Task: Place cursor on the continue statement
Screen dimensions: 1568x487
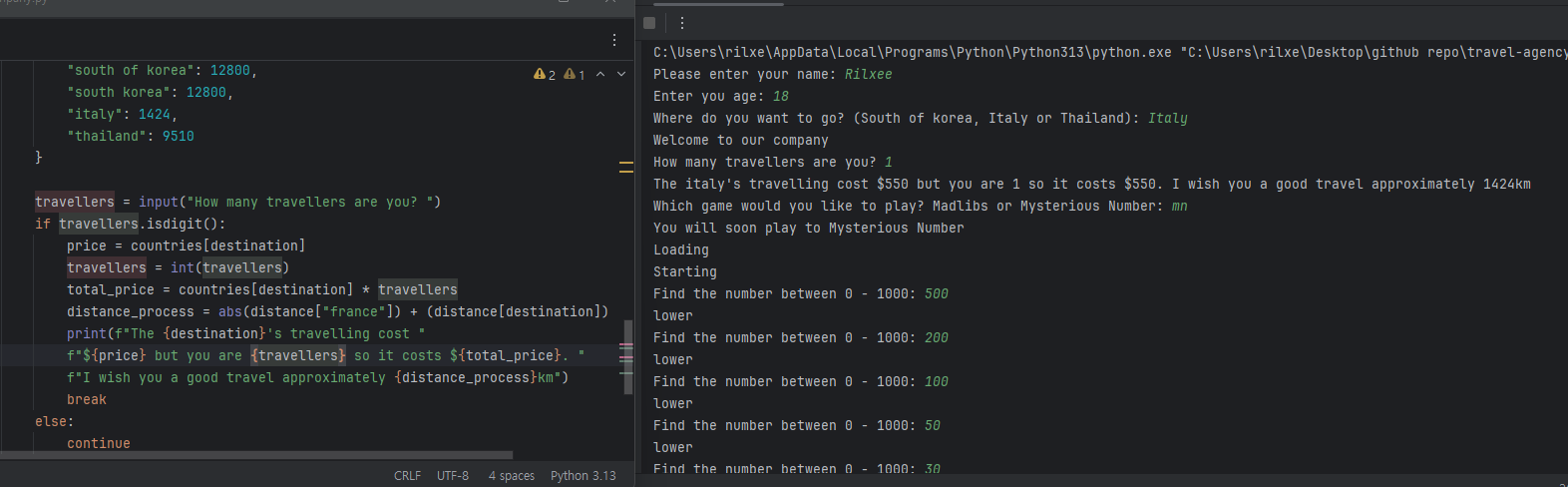Action: tap(99, 444)
